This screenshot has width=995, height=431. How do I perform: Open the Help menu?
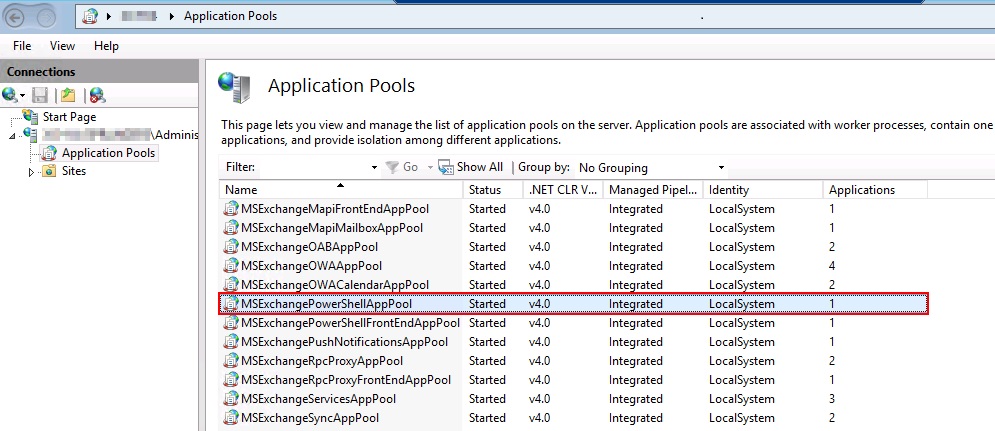coord(106,46)
